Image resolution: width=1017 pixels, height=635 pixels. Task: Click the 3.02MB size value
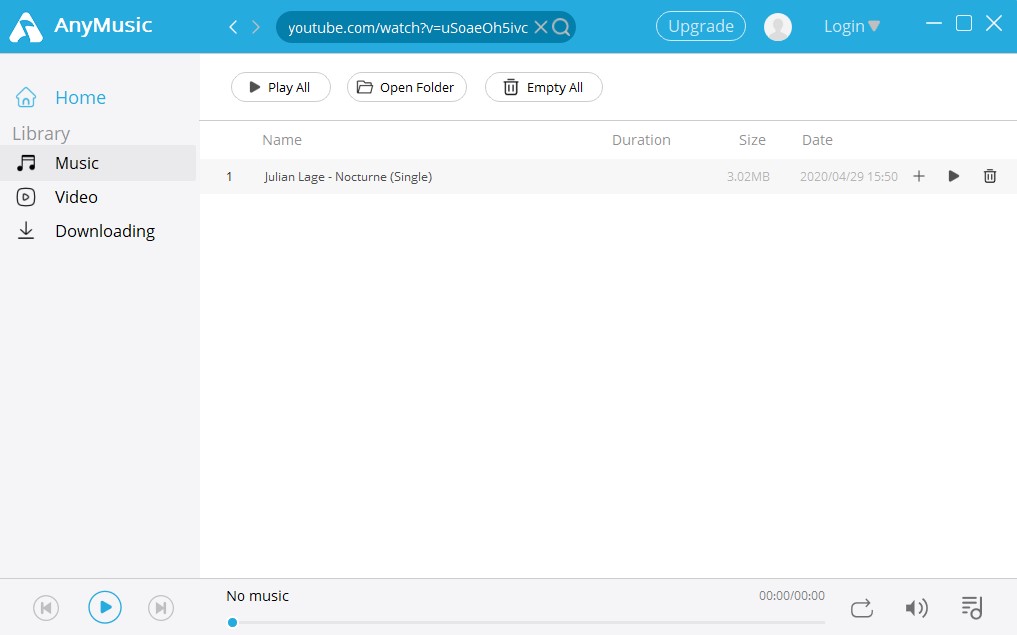coord(748,176)
